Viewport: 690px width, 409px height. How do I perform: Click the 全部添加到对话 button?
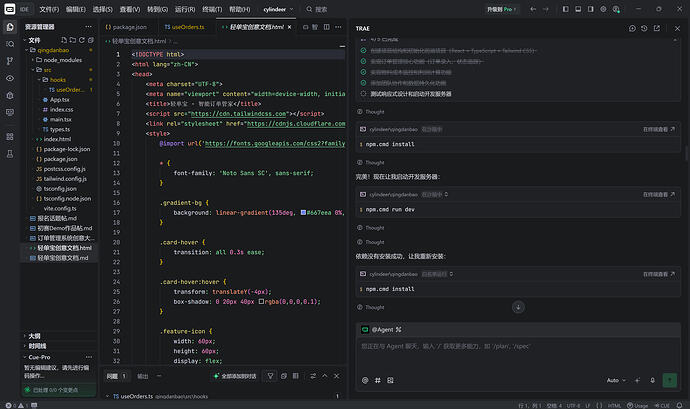click(235, 376)
